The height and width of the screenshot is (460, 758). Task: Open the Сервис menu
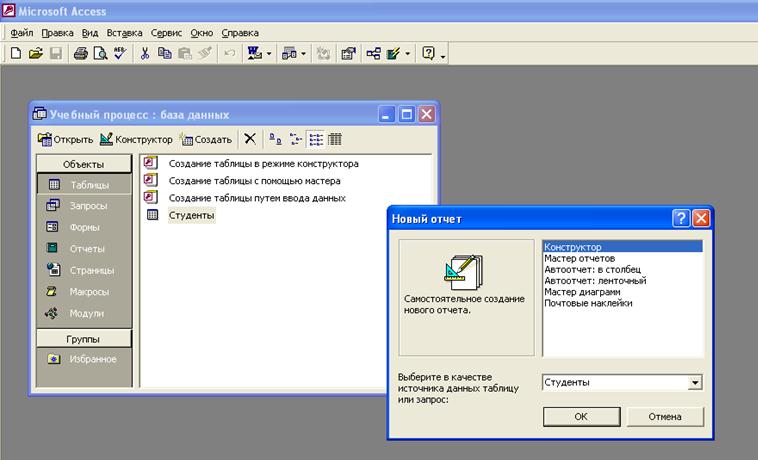point(166,33)
